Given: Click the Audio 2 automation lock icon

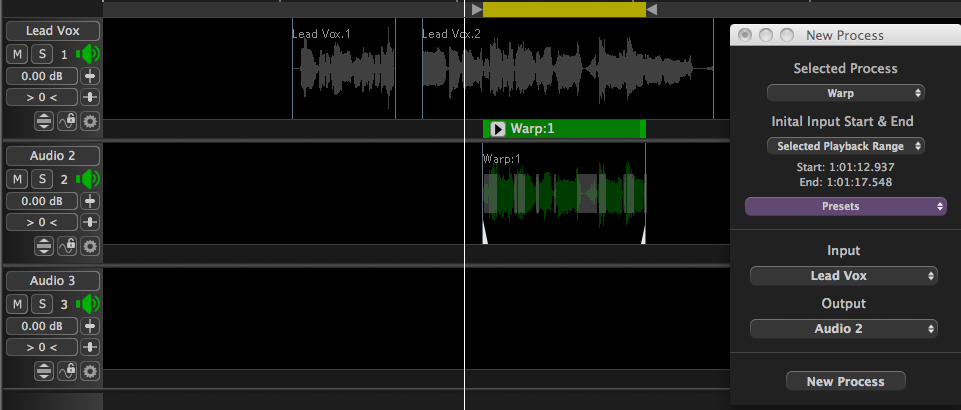Looking at the screenshot, I should 68,246.
